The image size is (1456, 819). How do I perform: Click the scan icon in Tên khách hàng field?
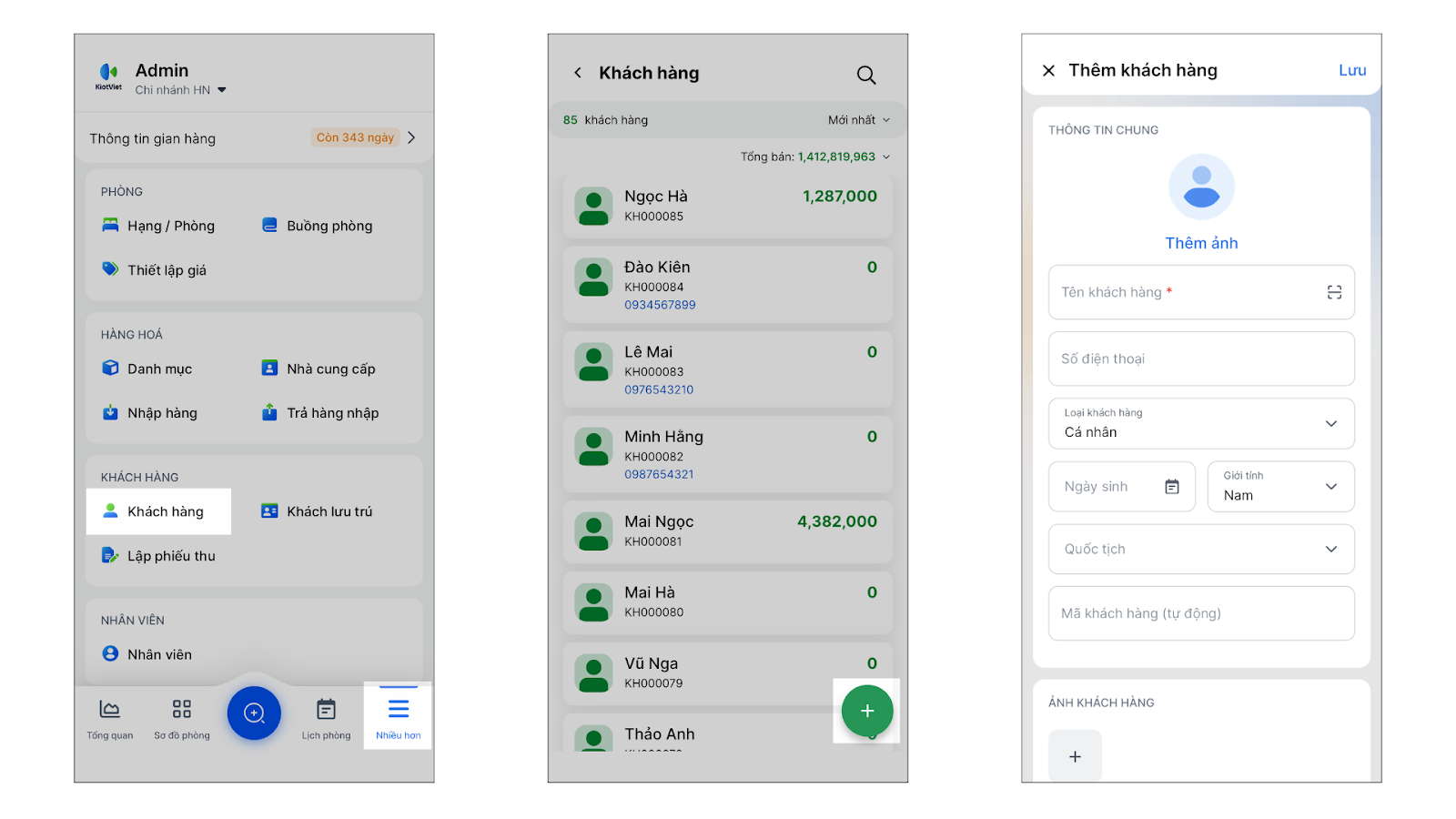1334,292
